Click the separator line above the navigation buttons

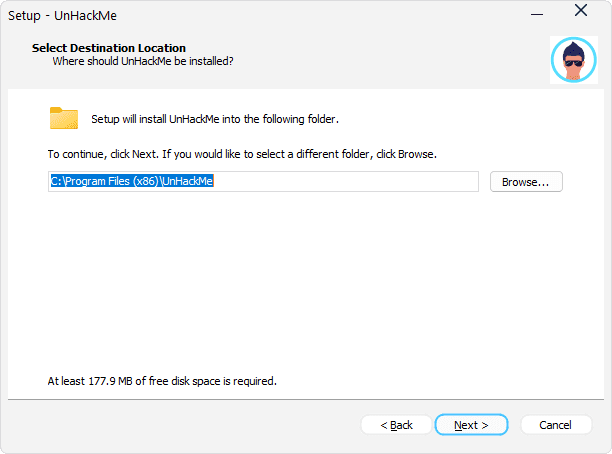point(300,398)
